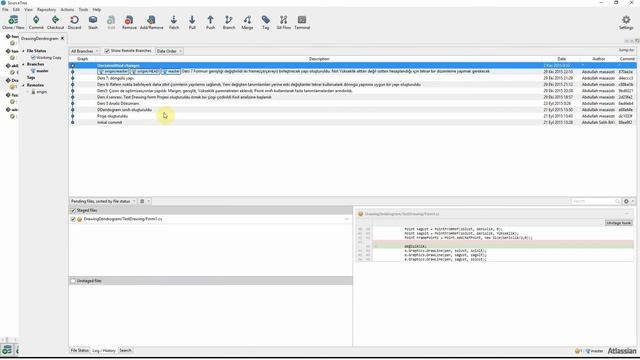
Task: Open the Git Flow tool
Action: coord(283,22)
